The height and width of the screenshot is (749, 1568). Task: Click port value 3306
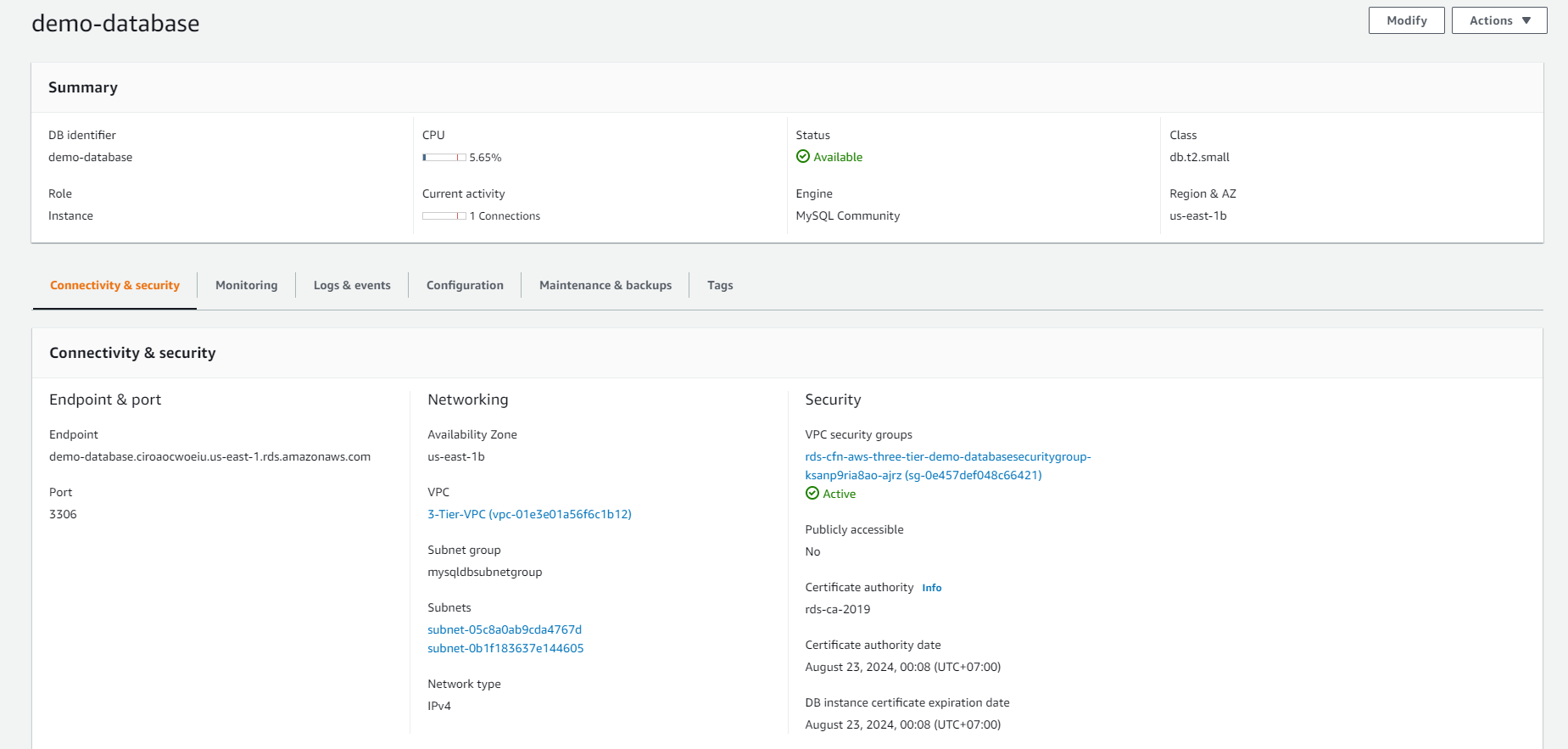(x=63, y=514)
